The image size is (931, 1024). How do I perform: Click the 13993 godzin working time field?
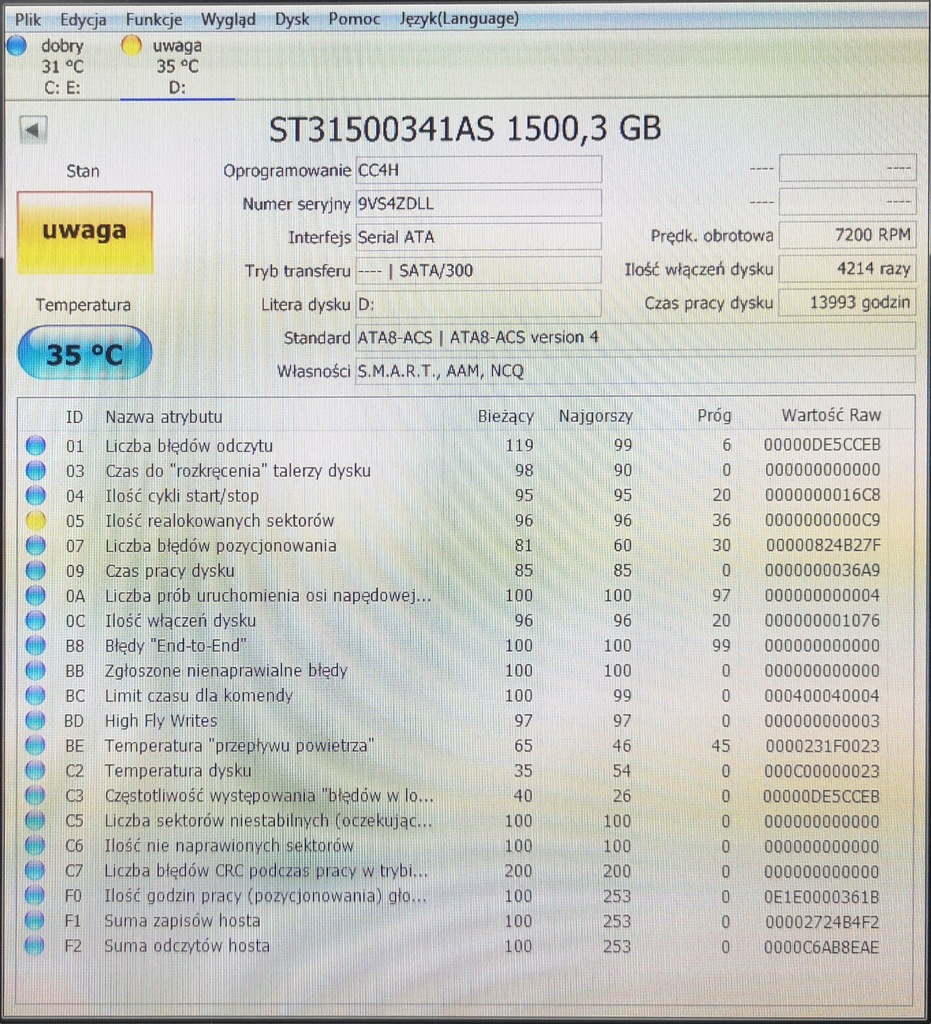tap(847, 302)
